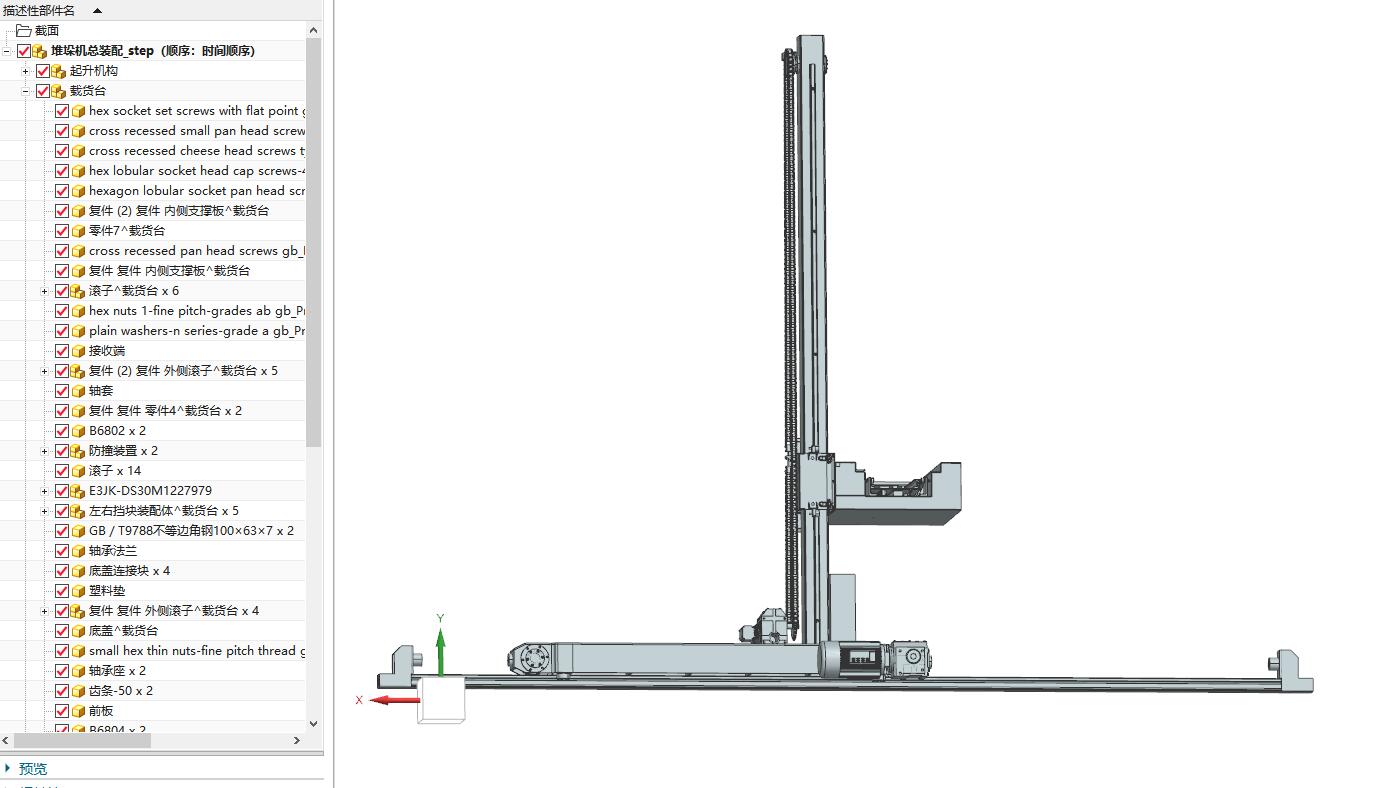Expand 复件 (2) 复件 外侧滚子^载货台 x 5
This screenshot has height=788, width=1374.
click(44, 371)
